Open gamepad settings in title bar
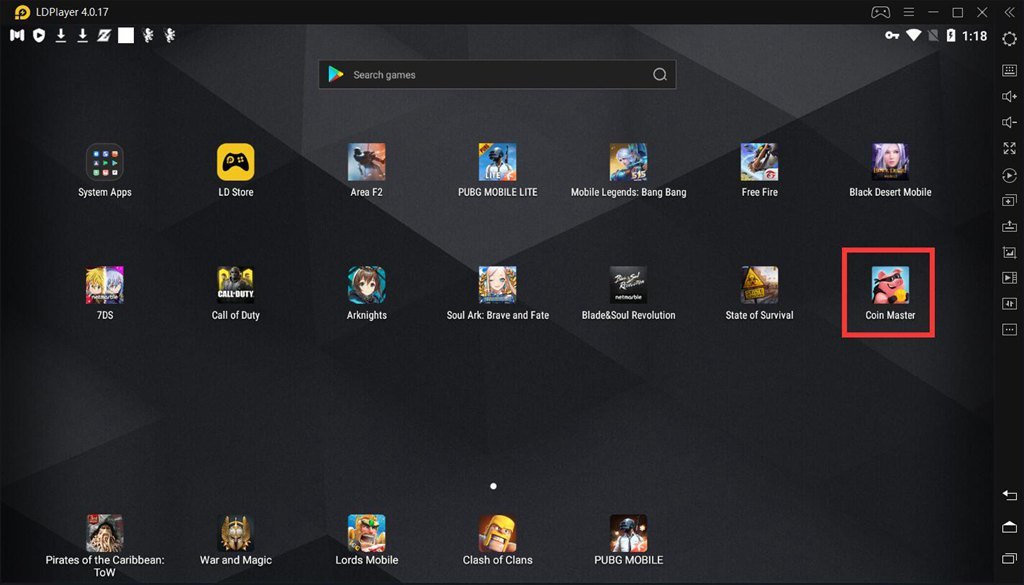The height and width of the screenshot is (585, 1024). 880,12
